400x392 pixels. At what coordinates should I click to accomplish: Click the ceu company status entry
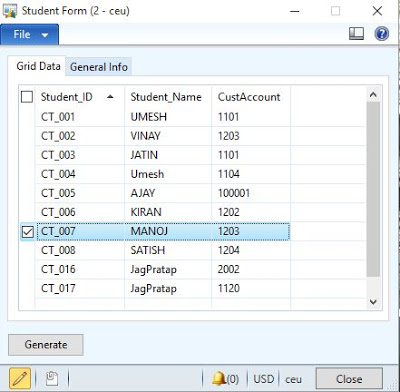[x=293, y=379]
